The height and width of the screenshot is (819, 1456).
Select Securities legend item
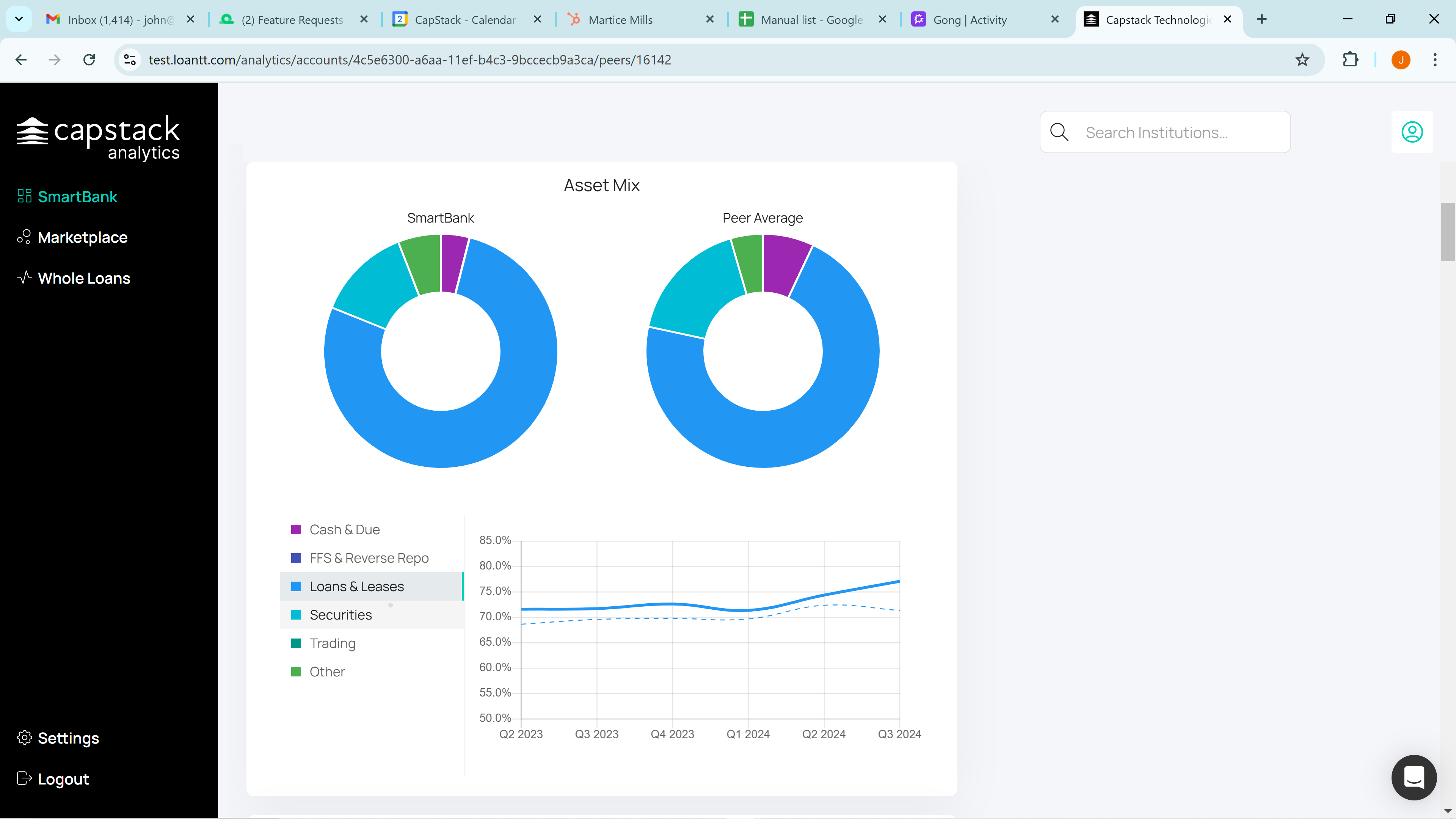(371, 615)
